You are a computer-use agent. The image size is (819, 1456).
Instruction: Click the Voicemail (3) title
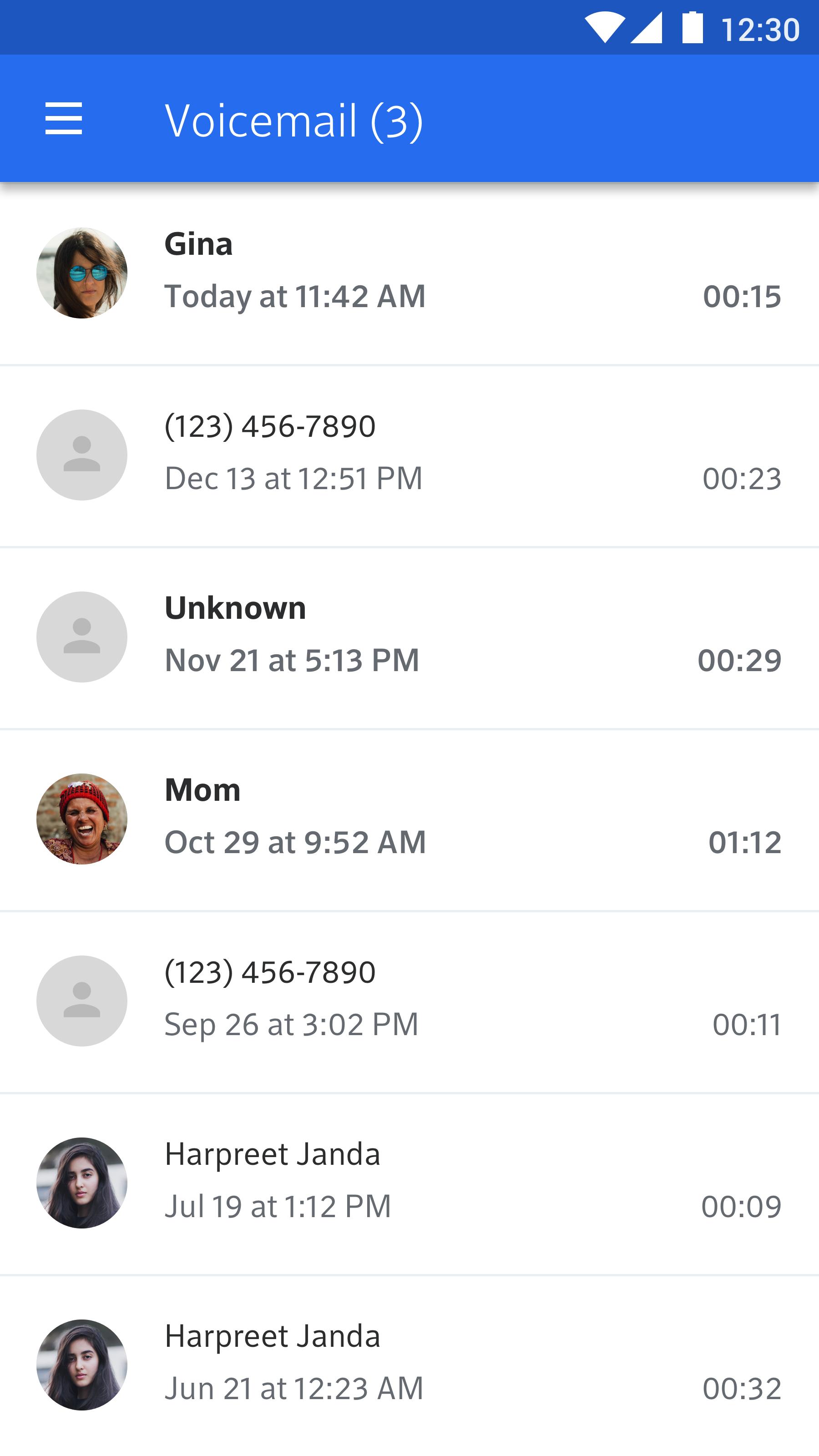pyautogui.click(x=293, y=121)
